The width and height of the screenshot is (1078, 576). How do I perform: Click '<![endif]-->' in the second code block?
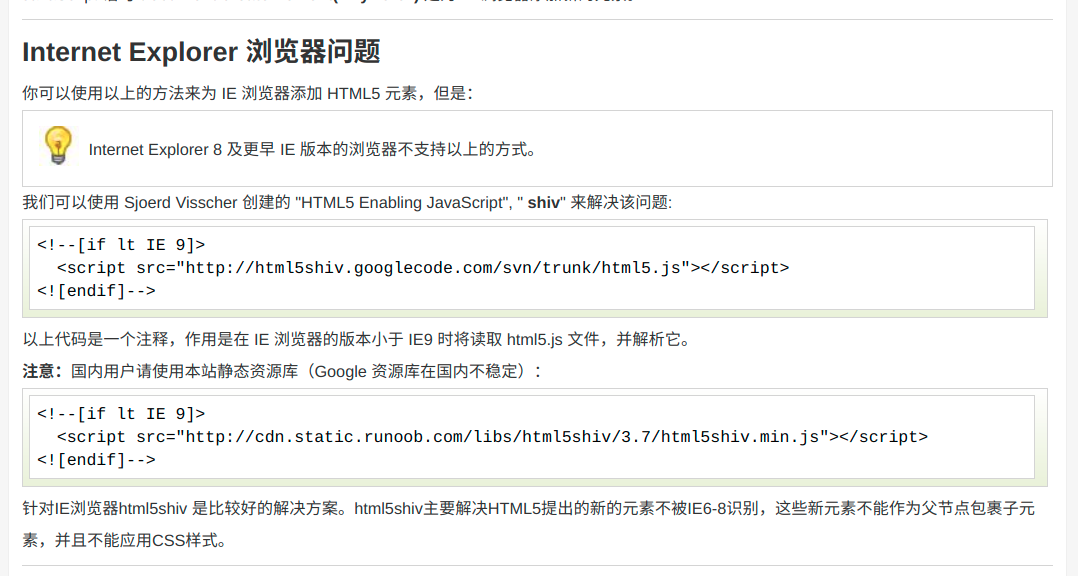click(96, 460)
